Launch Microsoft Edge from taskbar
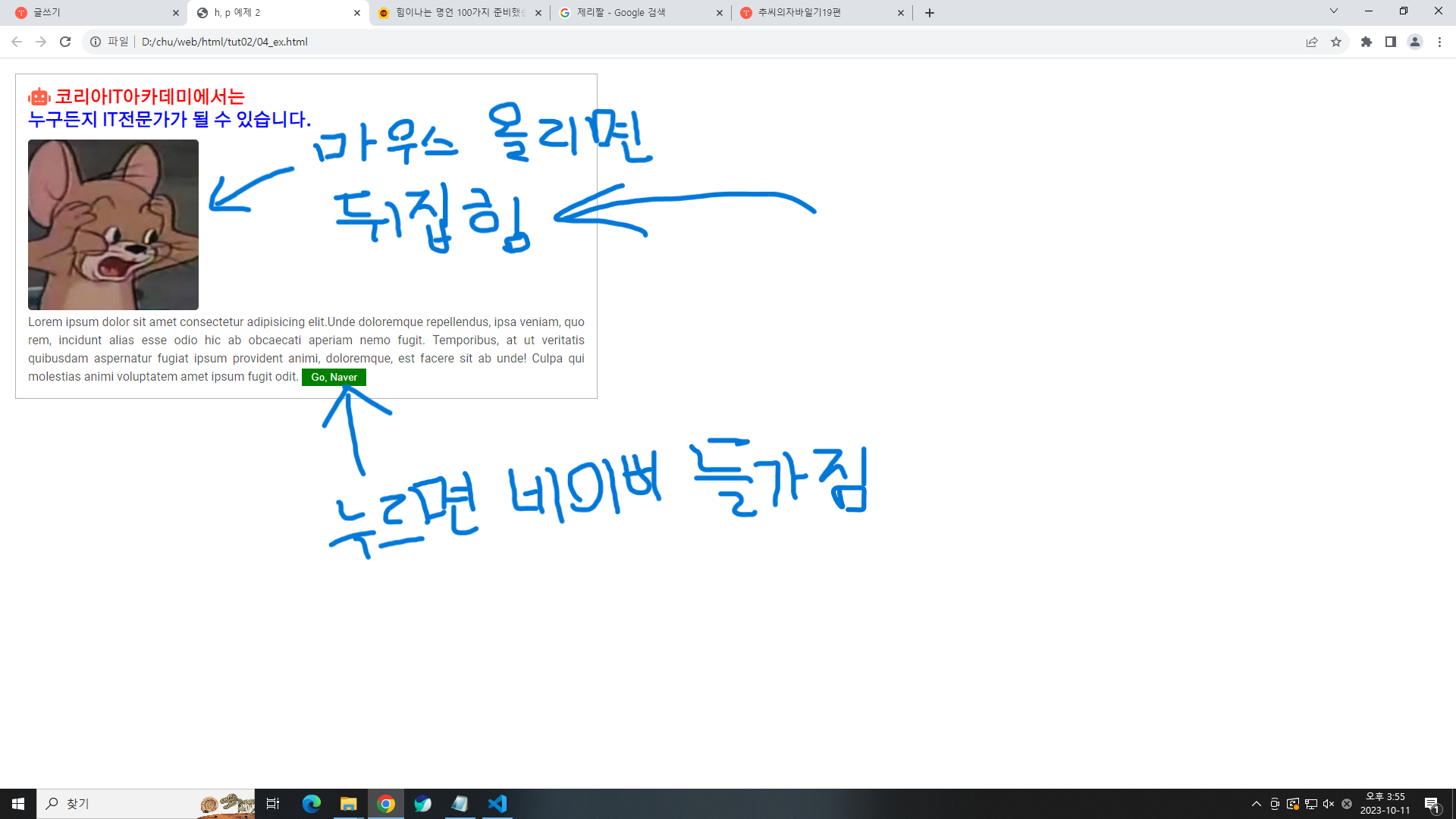Screen dimensions: 1456x819 tap(312, 804)
